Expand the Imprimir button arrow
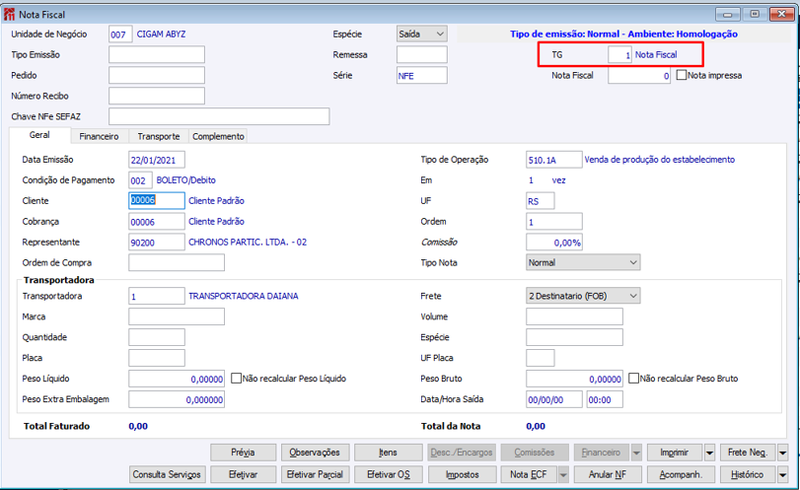The image size is (800, 490). tap(709, 452)
